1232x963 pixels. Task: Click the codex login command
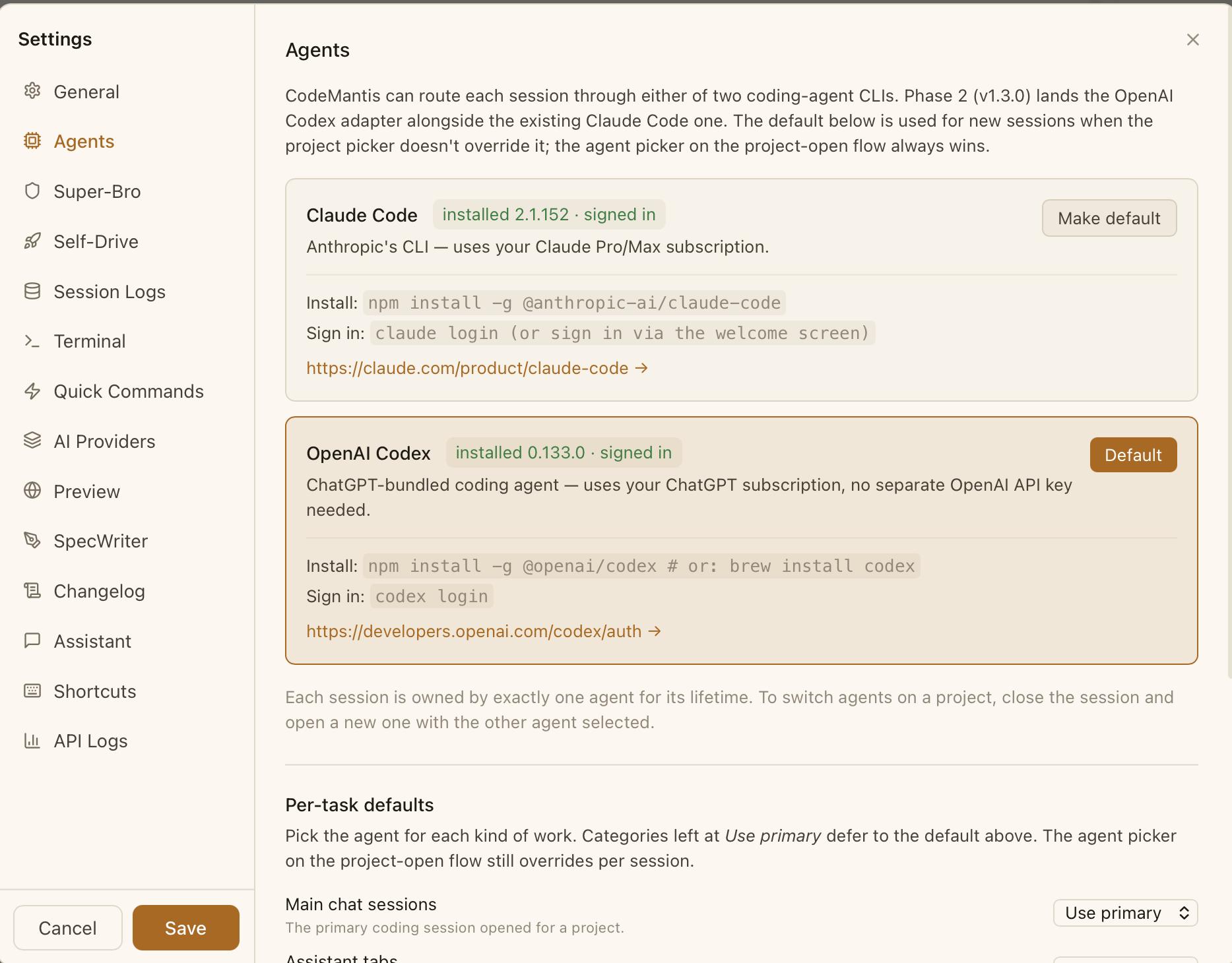pyautogui.click(x=432, y=596)
